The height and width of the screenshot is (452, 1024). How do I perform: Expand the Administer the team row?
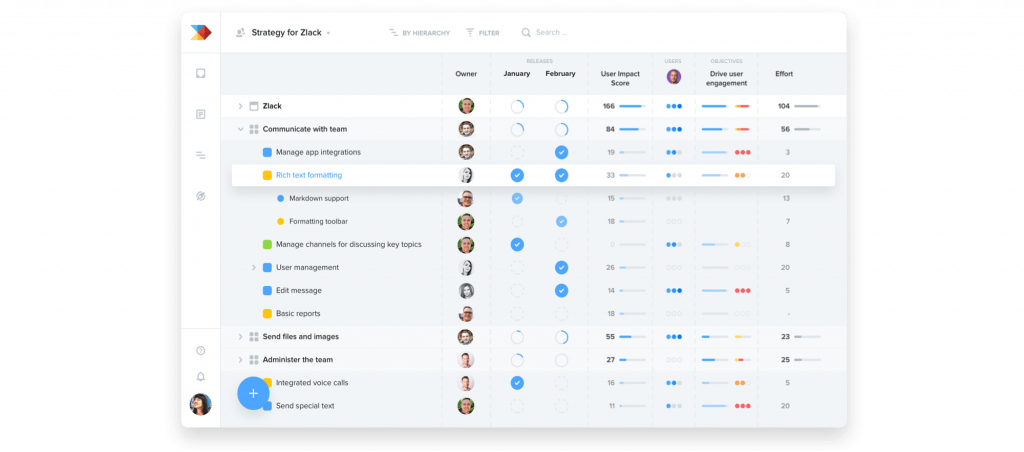tap(240, 360)
